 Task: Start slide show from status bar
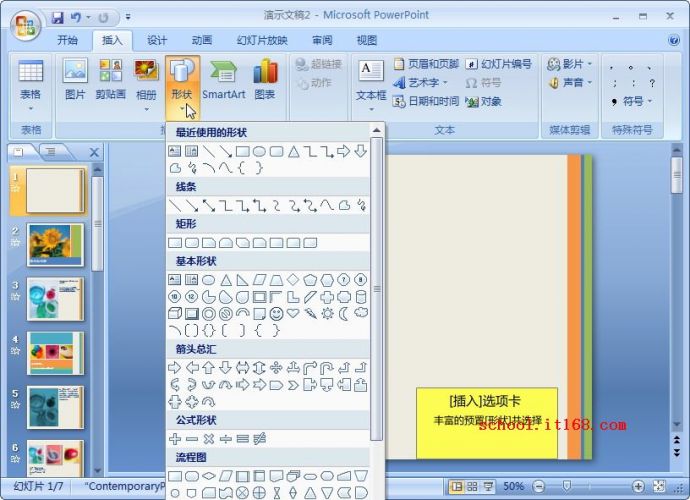488,486
